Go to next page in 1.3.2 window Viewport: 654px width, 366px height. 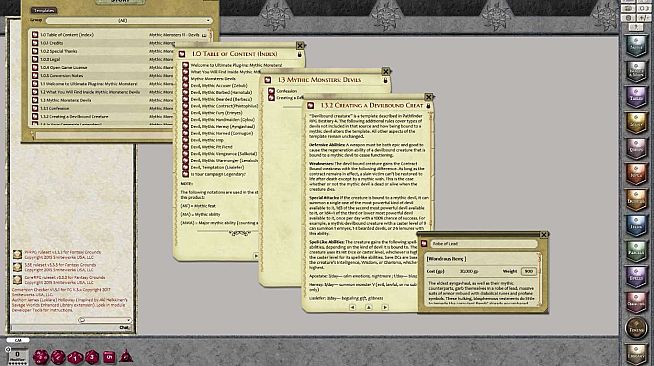click(x=385, y=307)
